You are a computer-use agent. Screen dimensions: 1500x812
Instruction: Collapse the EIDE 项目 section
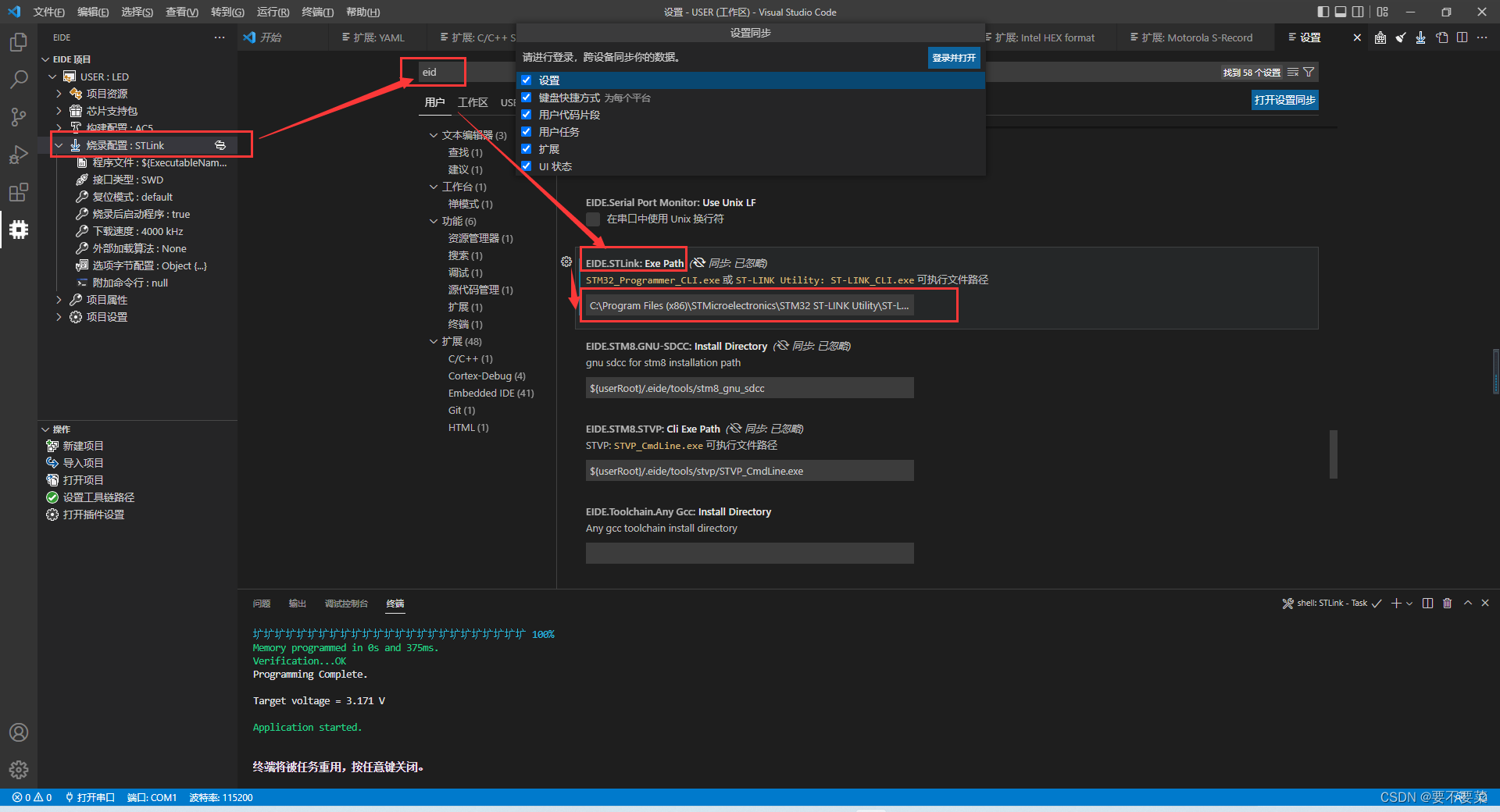45,59
